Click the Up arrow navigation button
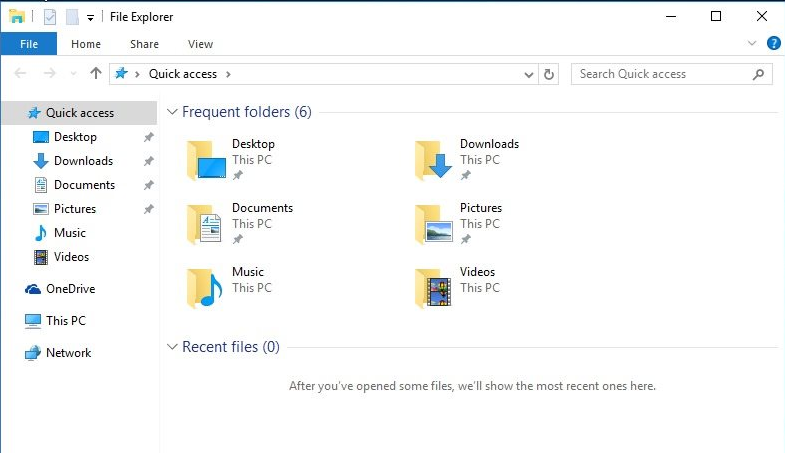Screen dimensions: 785x453 click(96, 74)
